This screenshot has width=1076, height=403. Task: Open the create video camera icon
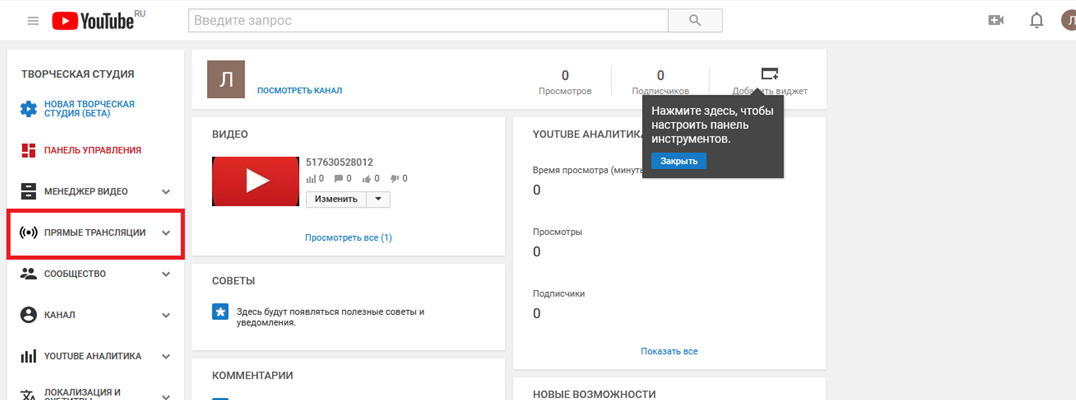[x=996, y=21]
